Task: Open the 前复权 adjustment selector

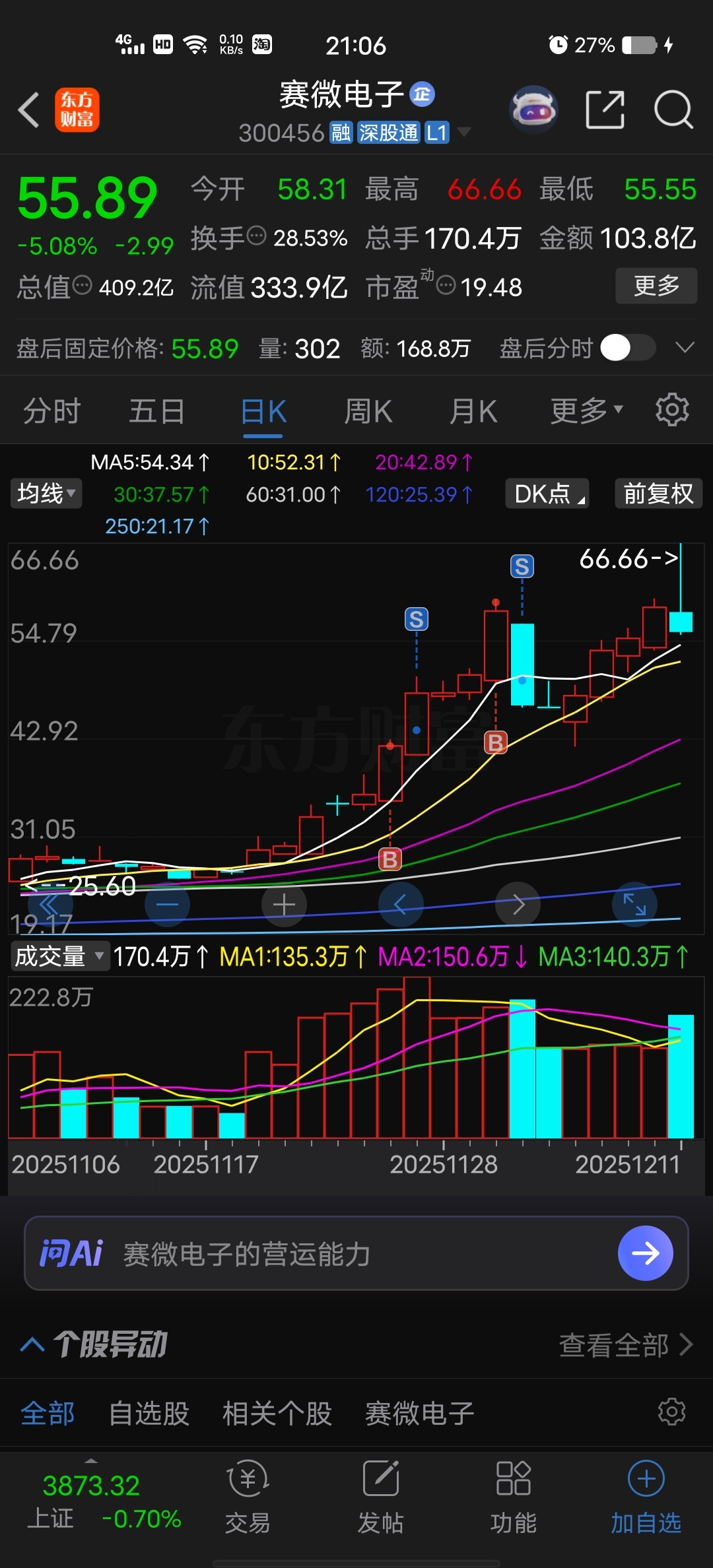Action: coord(658,494)
